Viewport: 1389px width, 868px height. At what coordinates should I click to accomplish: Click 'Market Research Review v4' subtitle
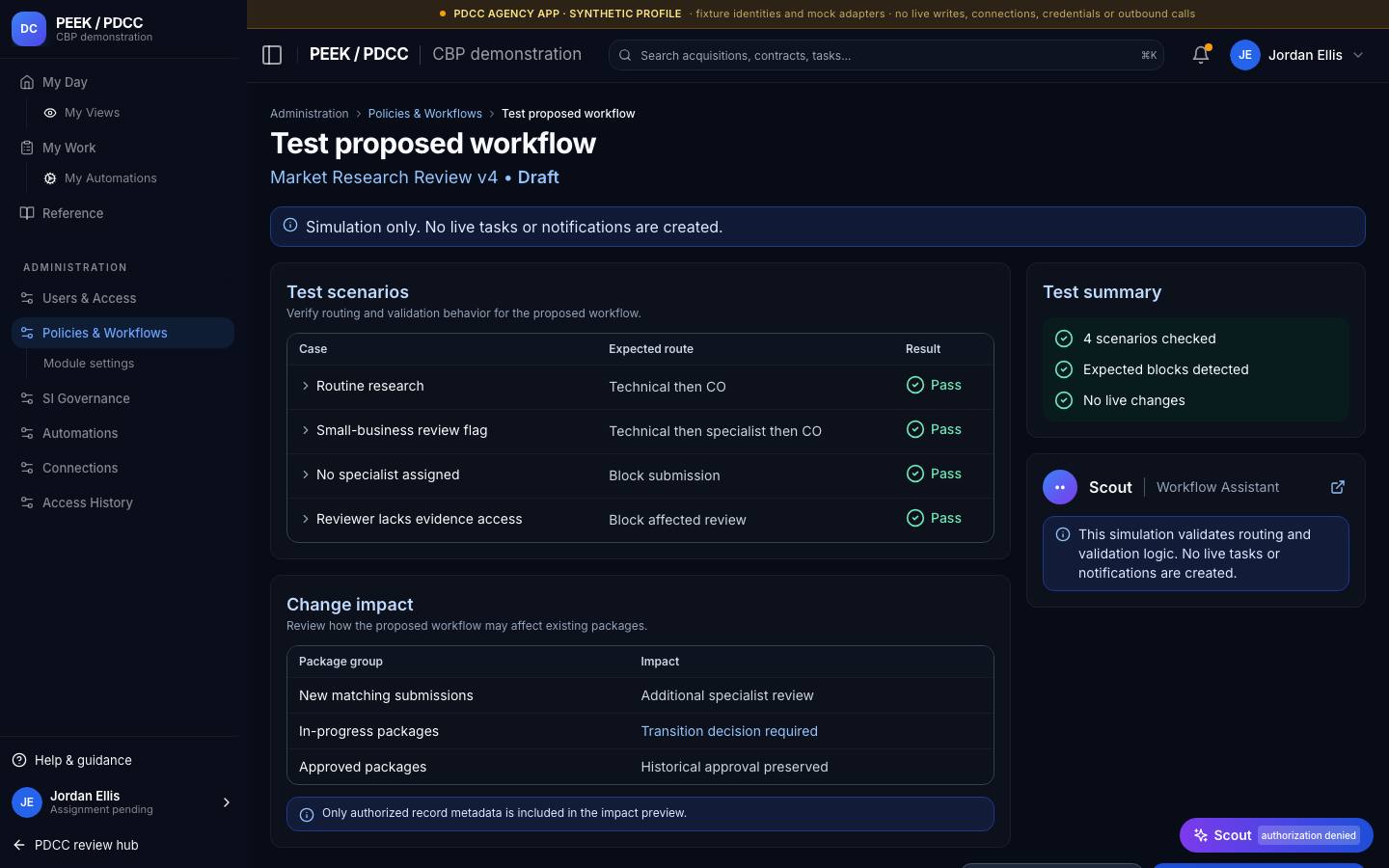pyautogui.click(x=384, y=177)
